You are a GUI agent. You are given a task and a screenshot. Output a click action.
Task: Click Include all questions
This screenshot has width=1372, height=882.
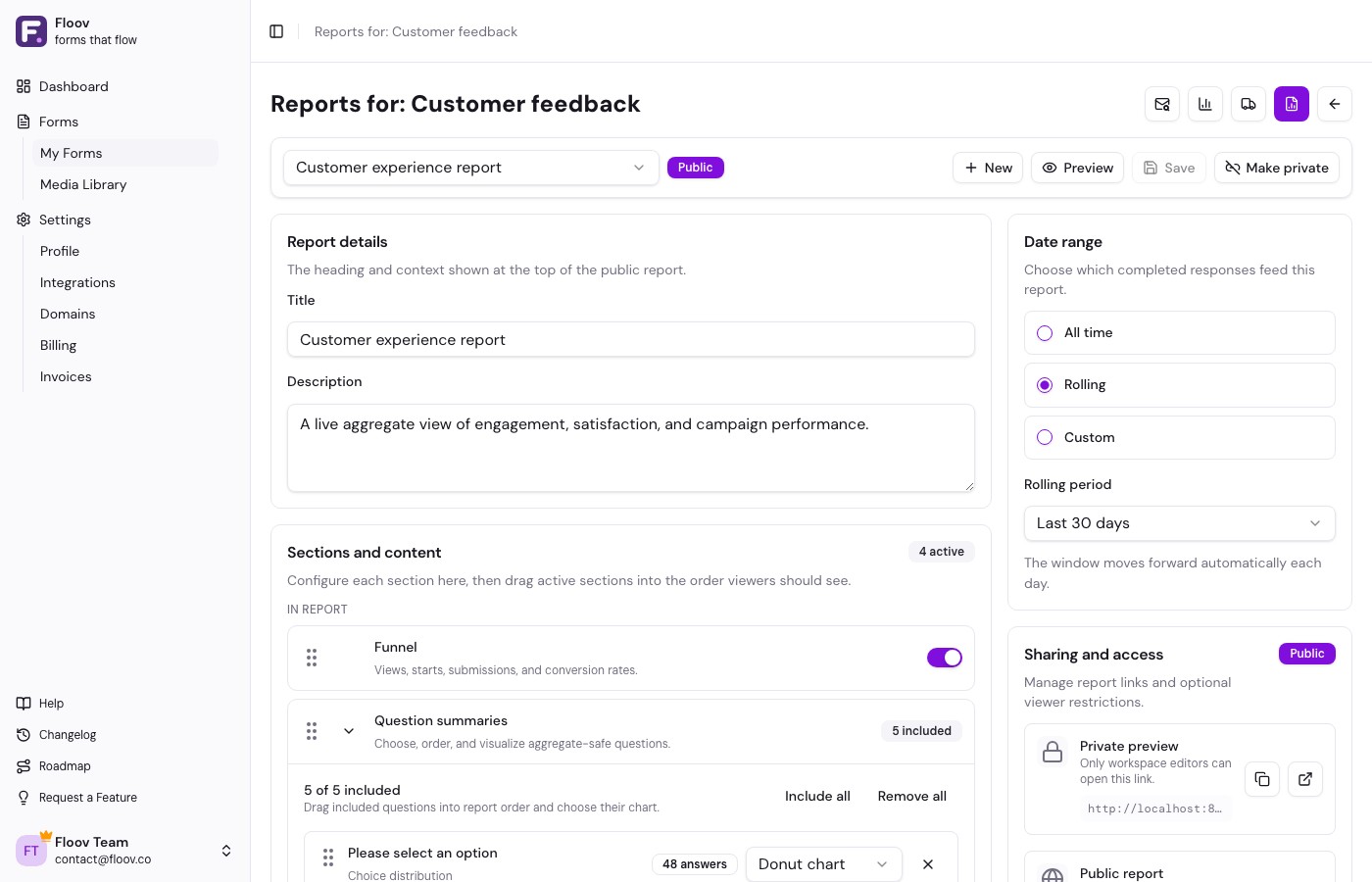coord(817,797)
